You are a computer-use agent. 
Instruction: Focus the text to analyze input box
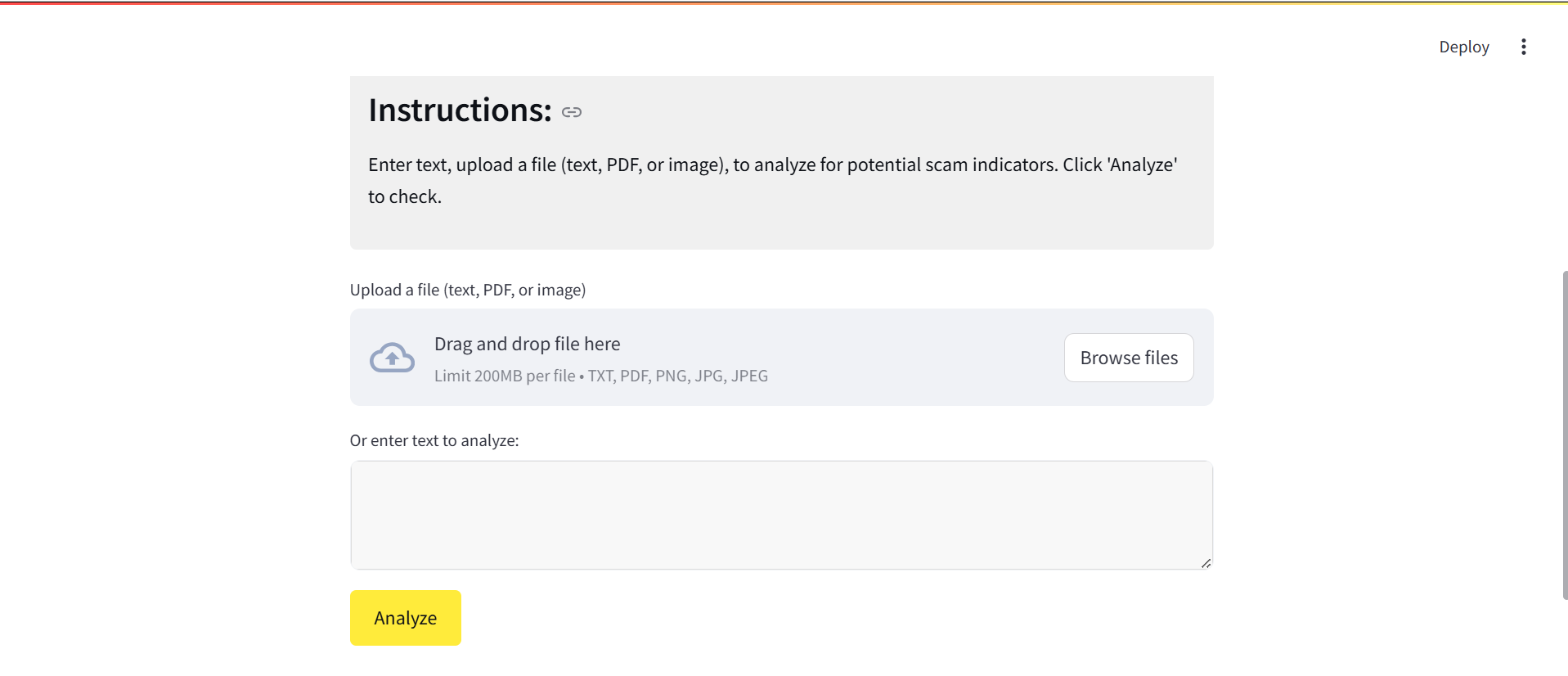(781, 514)
